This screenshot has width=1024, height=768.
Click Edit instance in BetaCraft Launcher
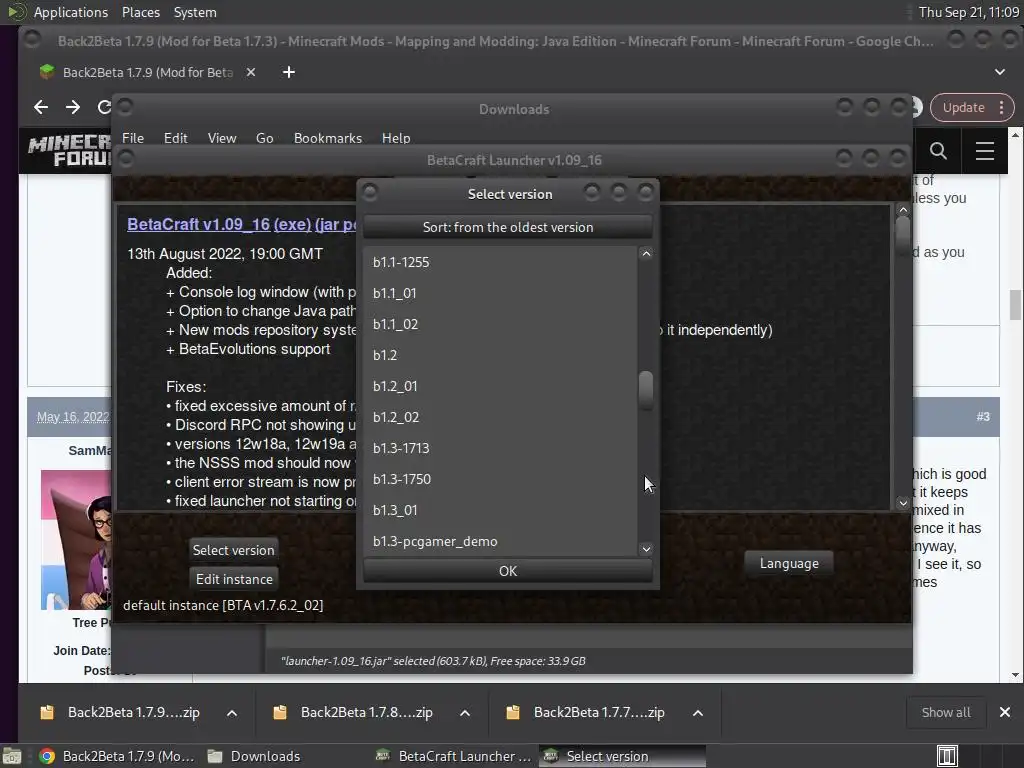[234, 579]
